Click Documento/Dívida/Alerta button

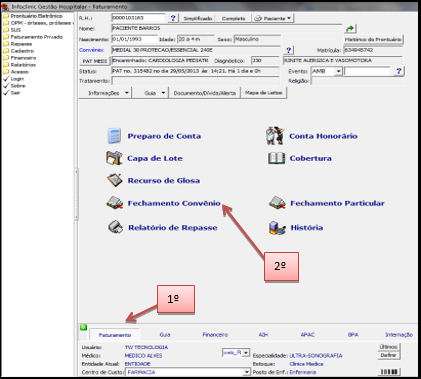205,93
